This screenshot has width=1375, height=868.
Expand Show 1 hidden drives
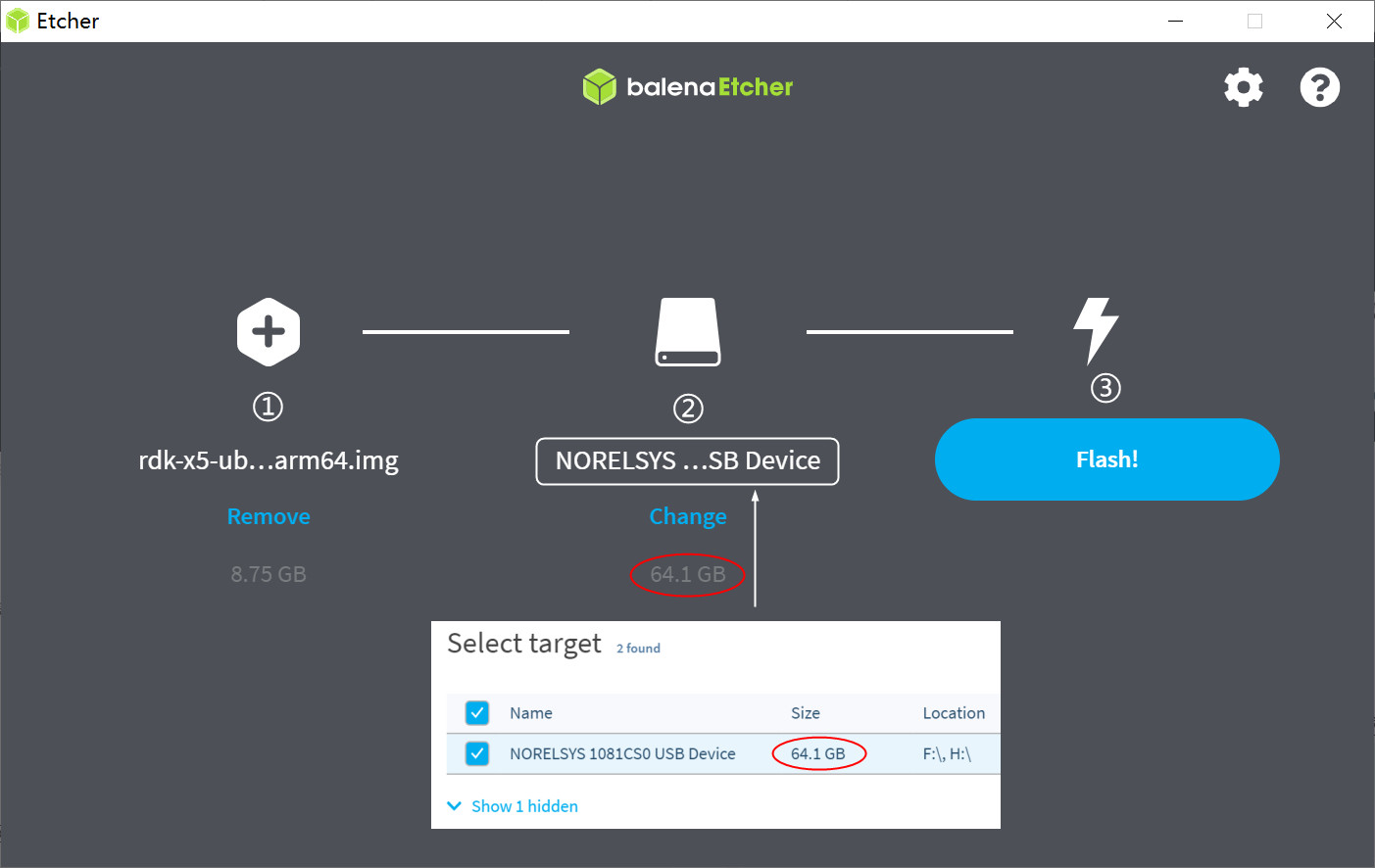pos(513,806)
